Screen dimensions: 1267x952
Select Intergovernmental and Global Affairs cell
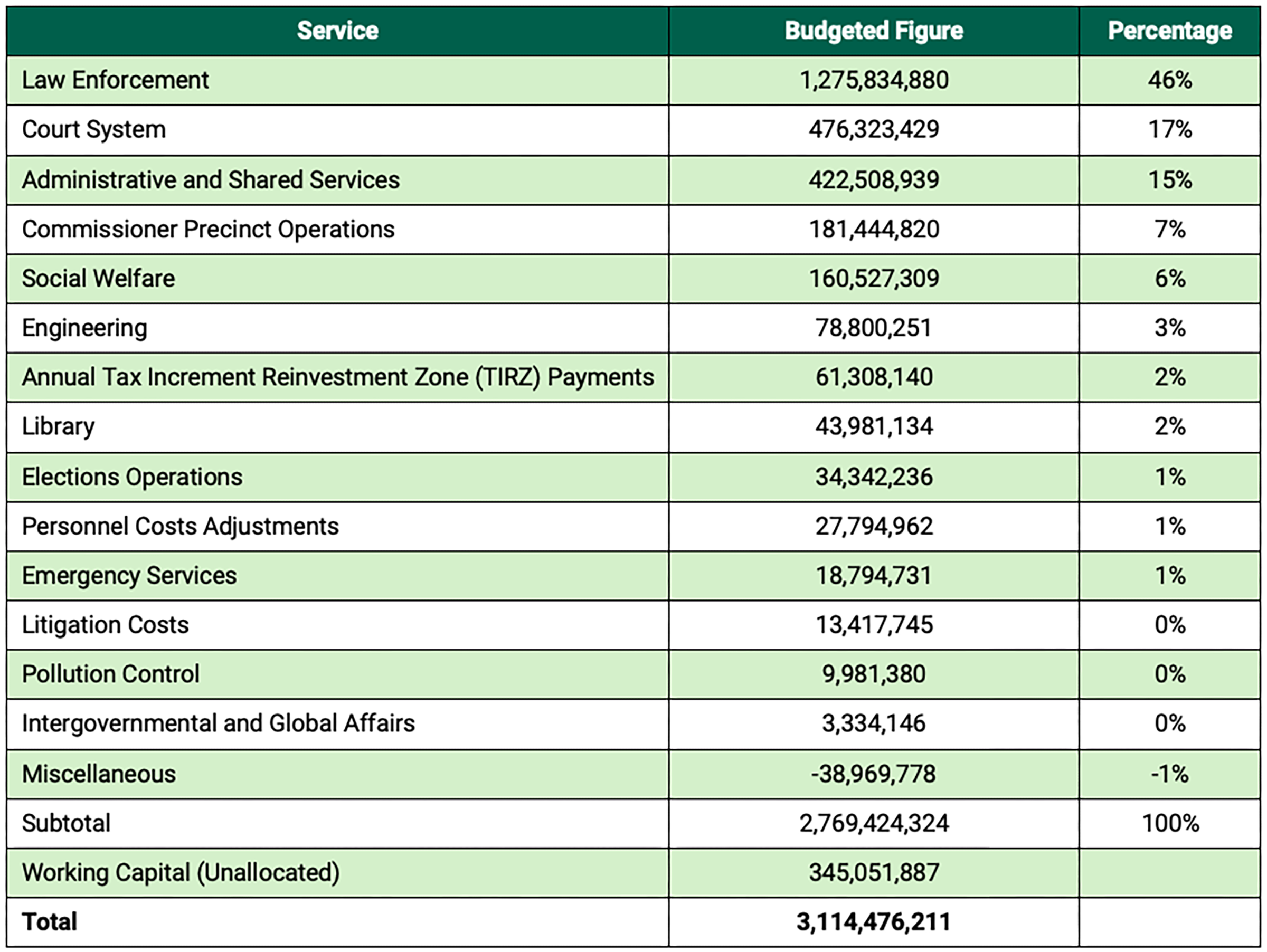(x=337, y=724)
